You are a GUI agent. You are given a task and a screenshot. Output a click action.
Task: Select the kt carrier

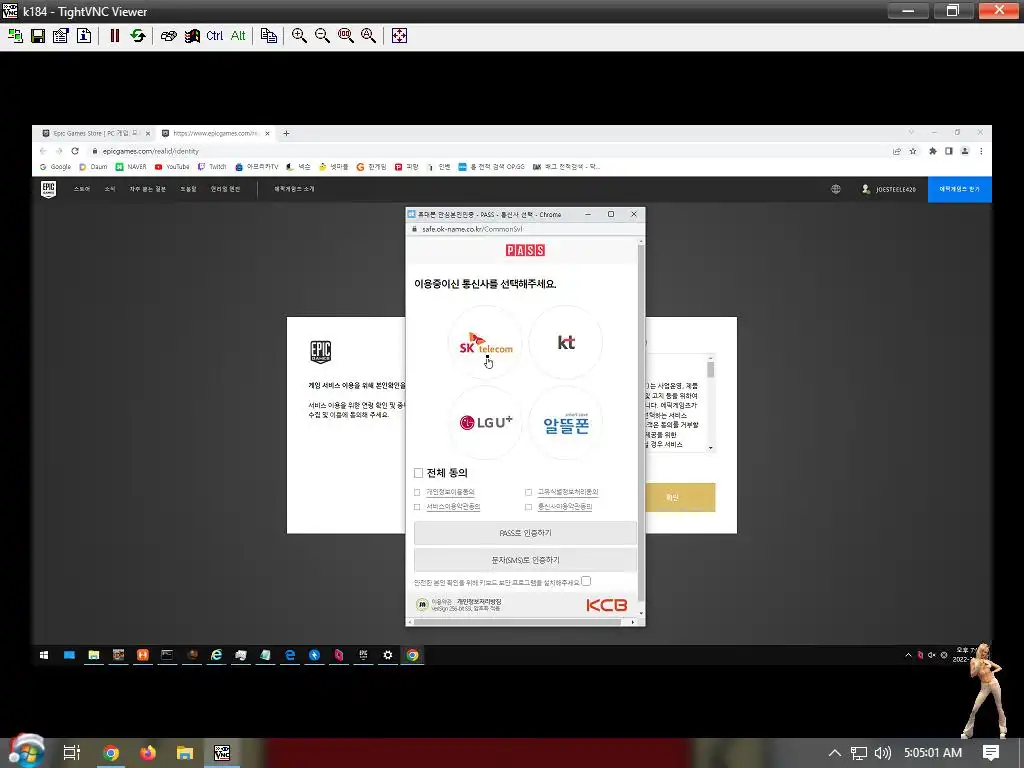tap(566, 342)
